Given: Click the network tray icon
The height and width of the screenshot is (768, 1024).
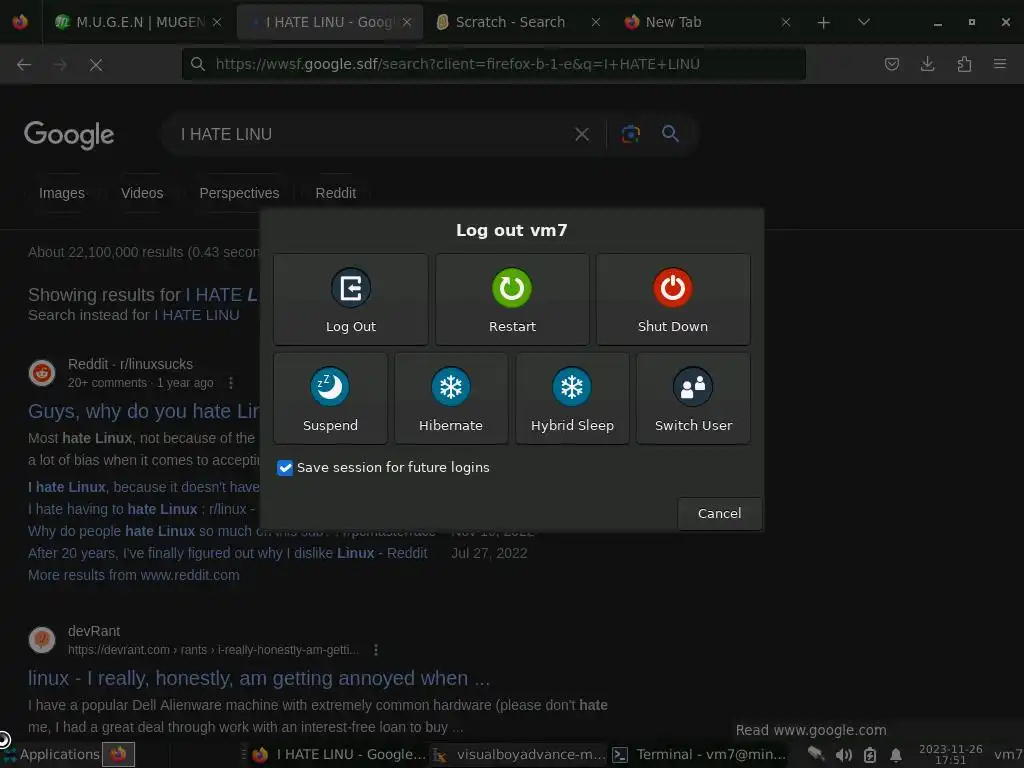Looking at the screenshot, I should click(815, 754).
